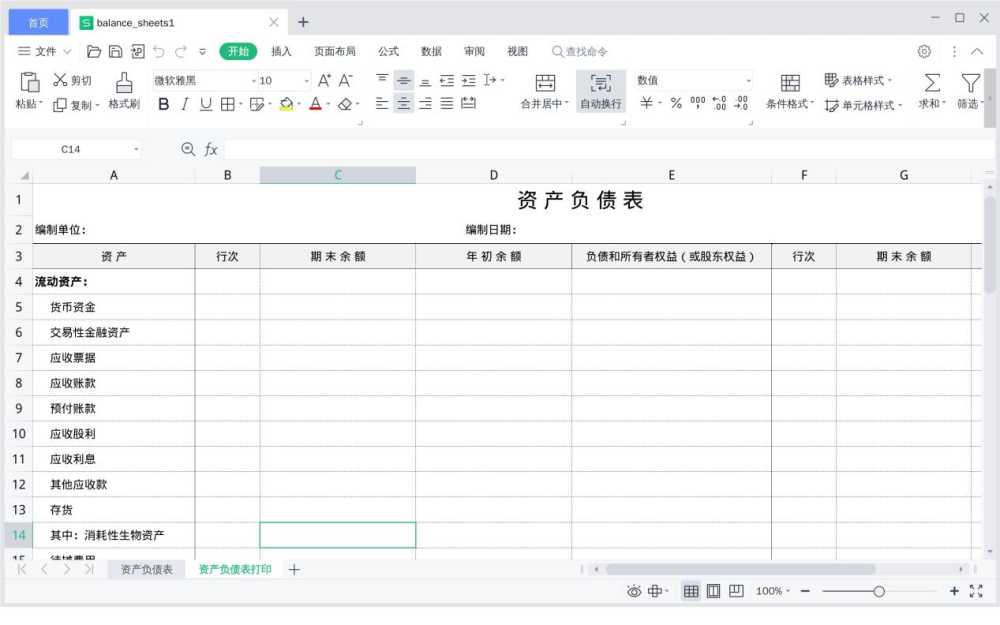
Task: Increase font size with the A+ icon
Action: 324,80
